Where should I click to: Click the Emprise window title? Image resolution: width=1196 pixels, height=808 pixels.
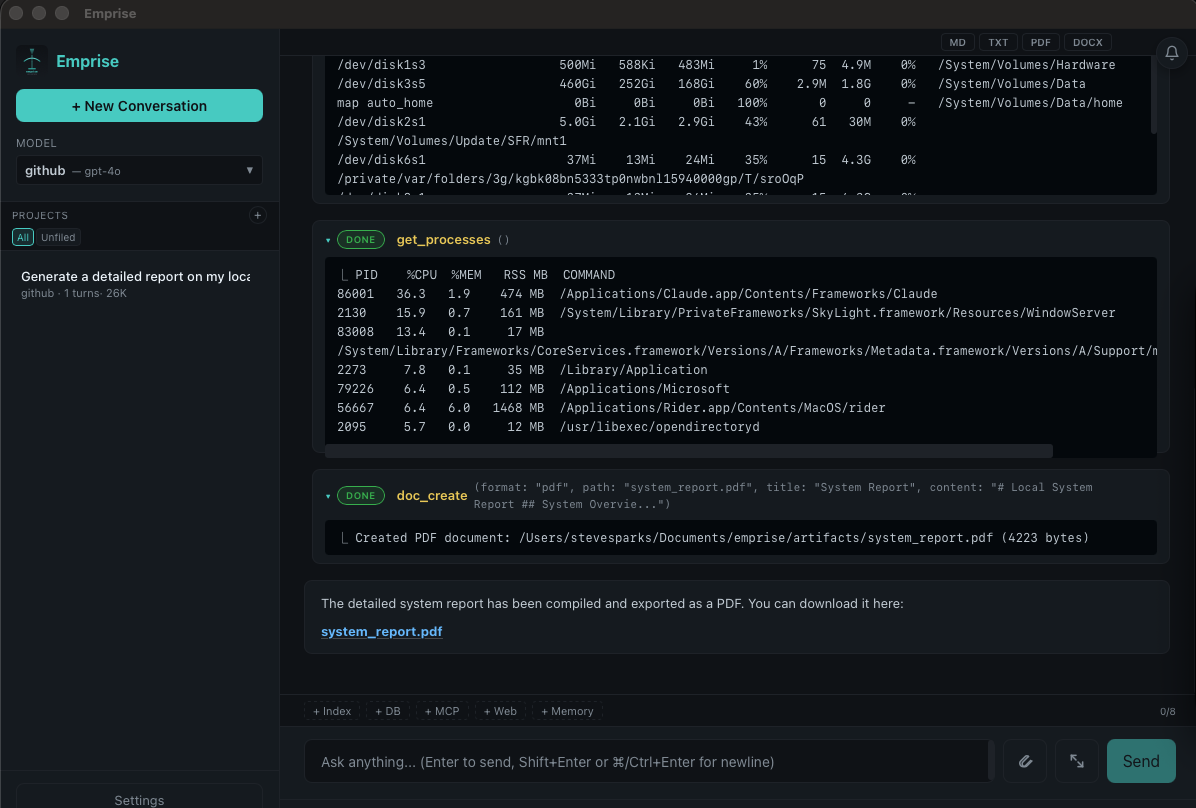pos(110,13)
